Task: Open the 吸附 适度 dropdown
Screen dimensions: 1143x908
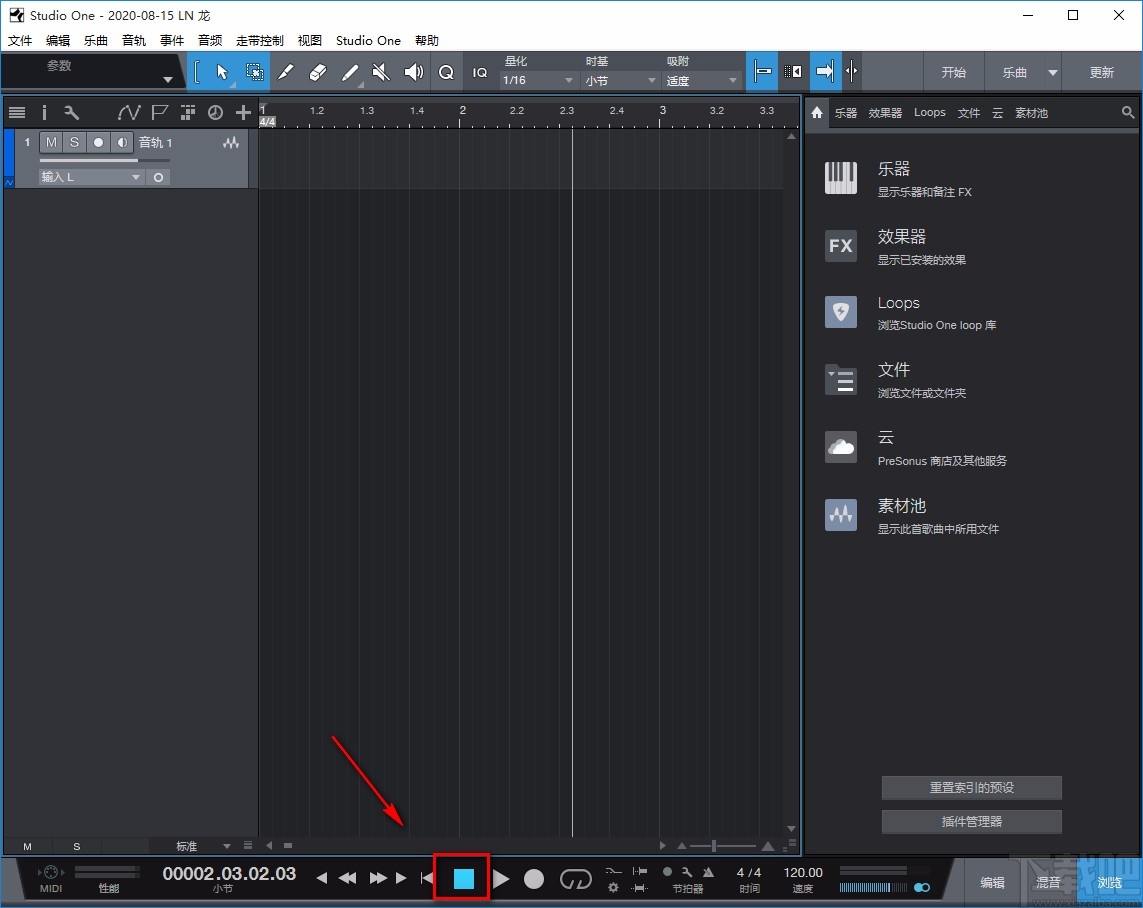Action: pyautogui.click(x=701, y=80)
